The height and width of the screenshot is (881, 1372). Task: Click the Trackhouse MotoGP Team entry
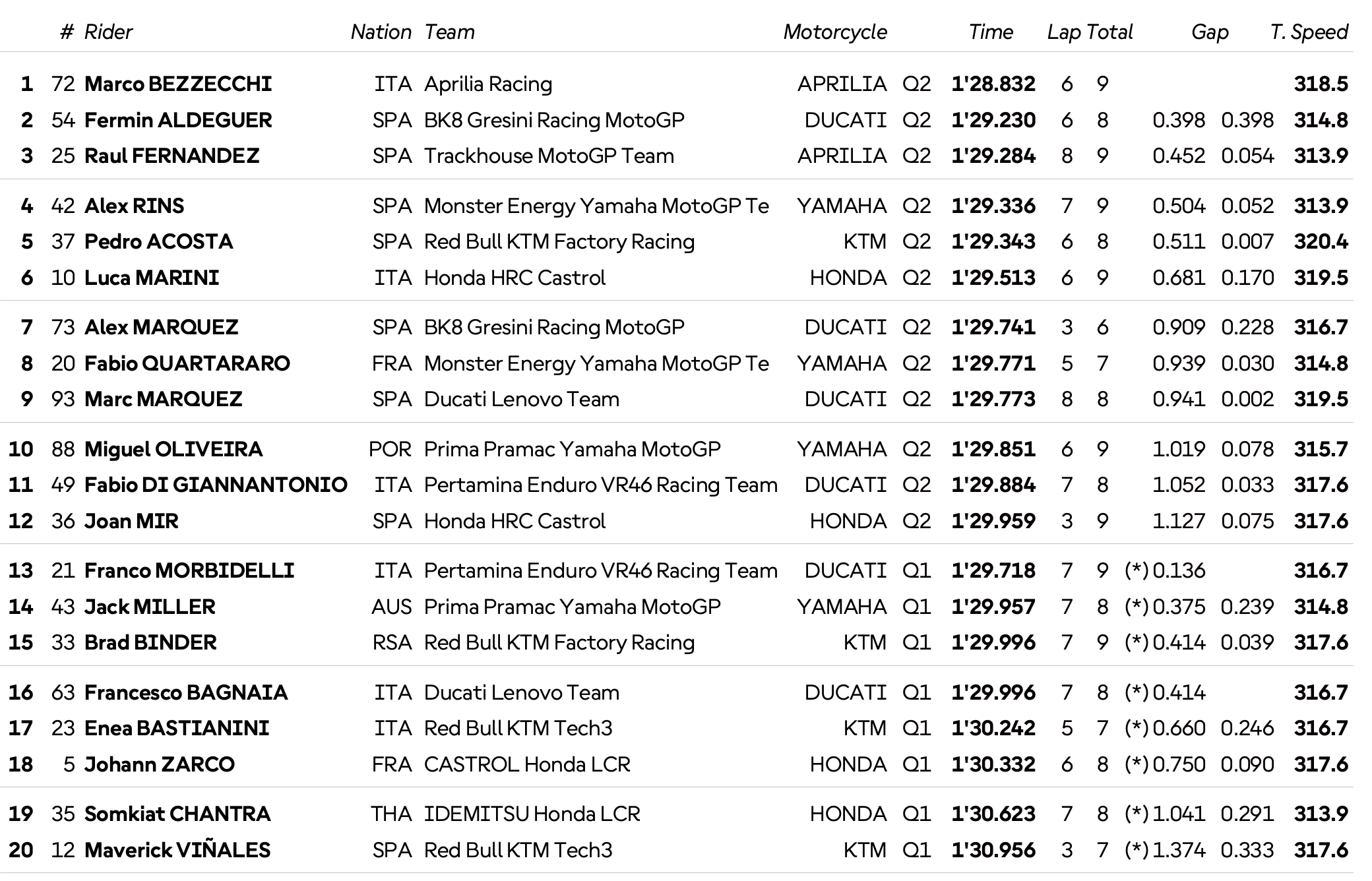[549, 156]
